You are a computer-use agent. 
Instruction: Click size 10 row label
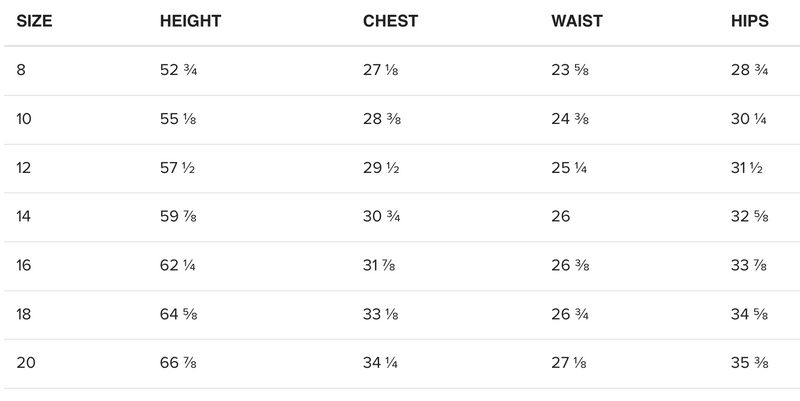[25, 119]
